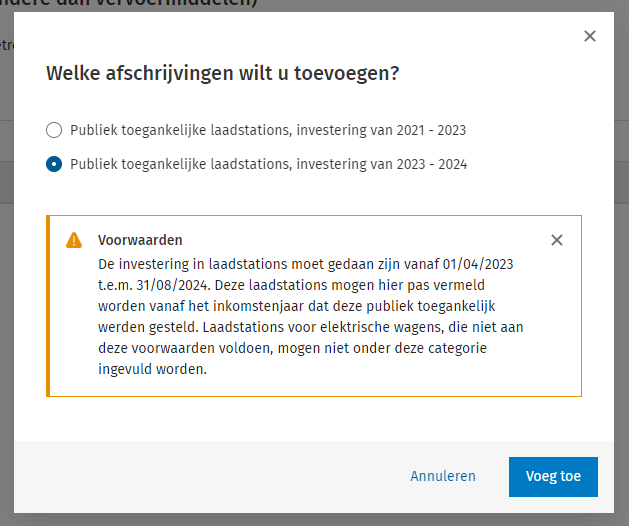The width and height of the screenshot is (629, 526).
Task: Cancel via the Annuleren link
Action: [443, 476]
